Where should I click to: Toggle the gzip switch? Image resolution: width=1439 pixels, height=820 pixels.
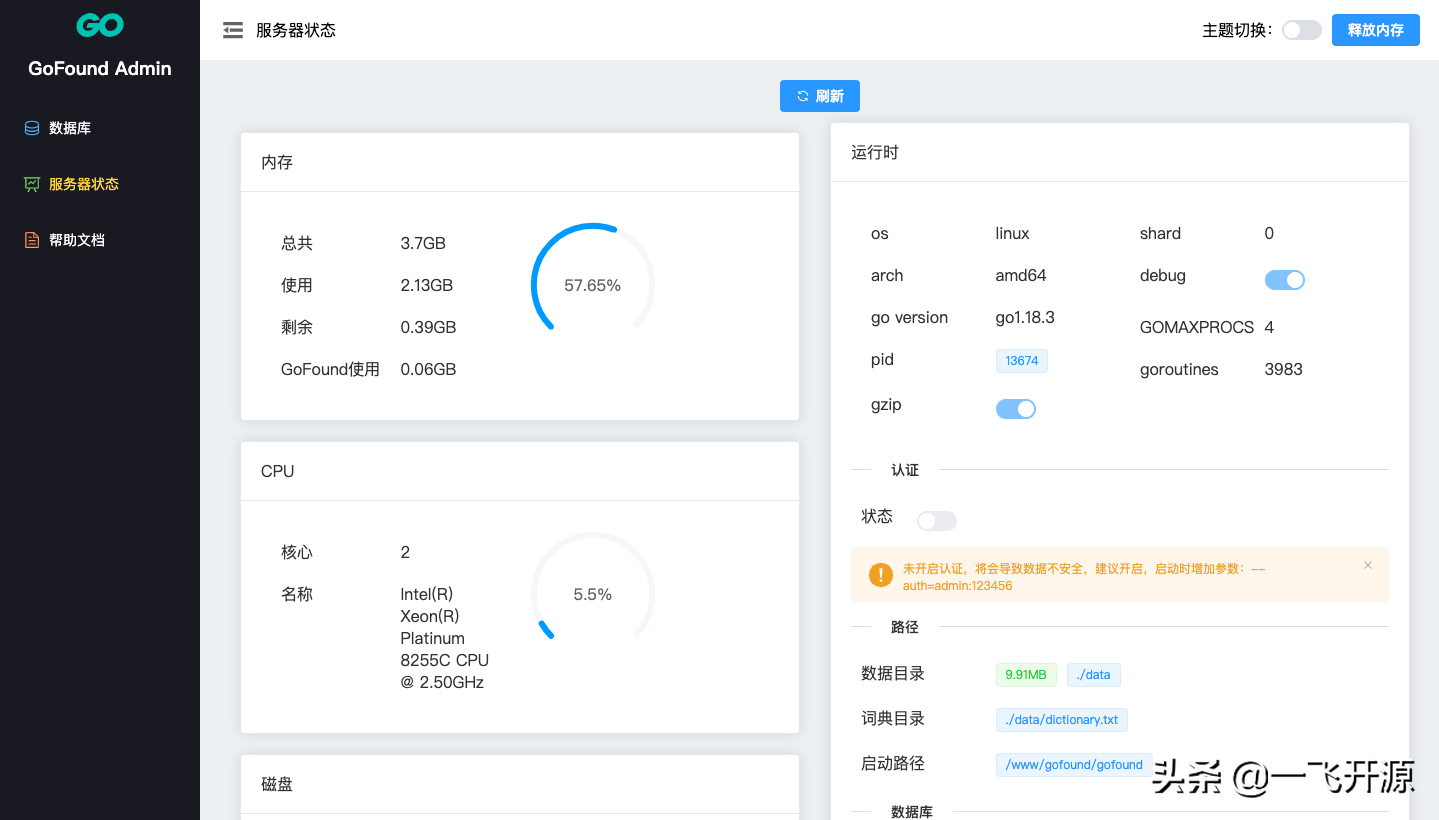coord(1016,409)
